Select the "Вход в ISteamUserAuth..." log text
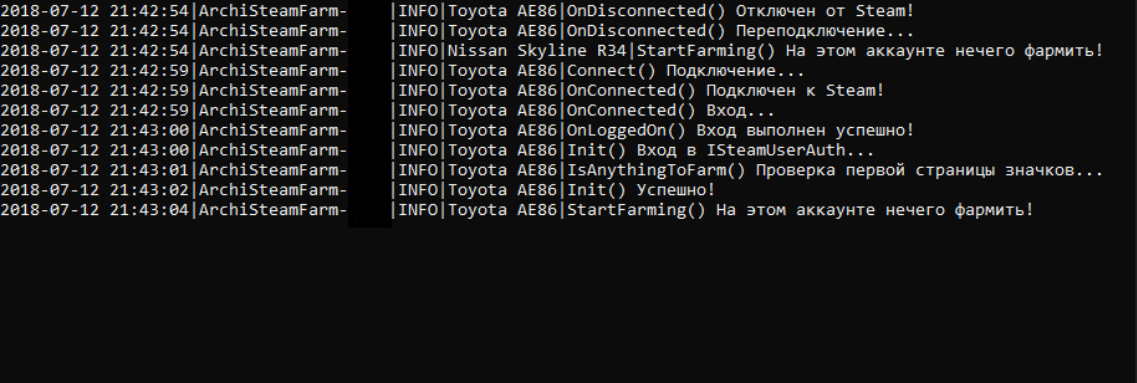Viewport: 1137px width, 383px height. pyautogui.click(x=756, y=151)
